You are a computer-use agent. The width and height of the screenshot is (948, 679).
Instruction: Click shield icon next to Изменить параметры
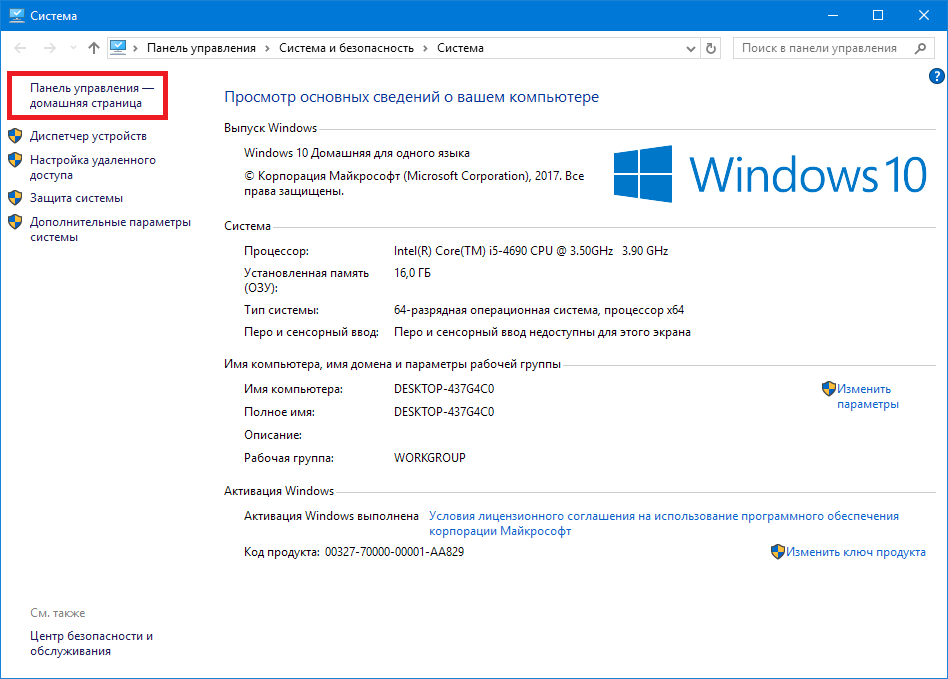[x=828, y=388]
